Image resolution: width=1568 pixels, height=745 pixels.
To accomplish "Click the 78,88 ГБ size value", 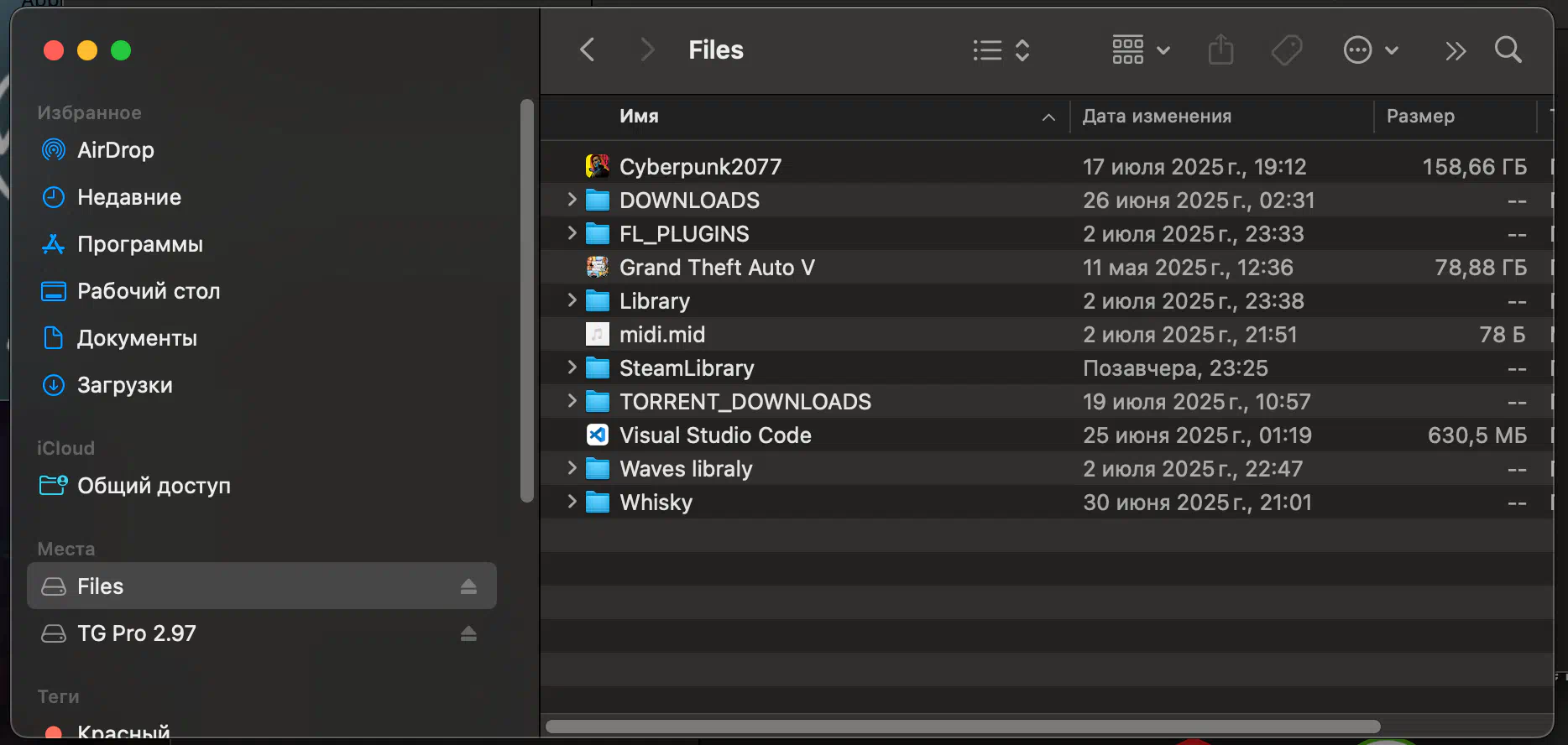I will point(1481,268).
